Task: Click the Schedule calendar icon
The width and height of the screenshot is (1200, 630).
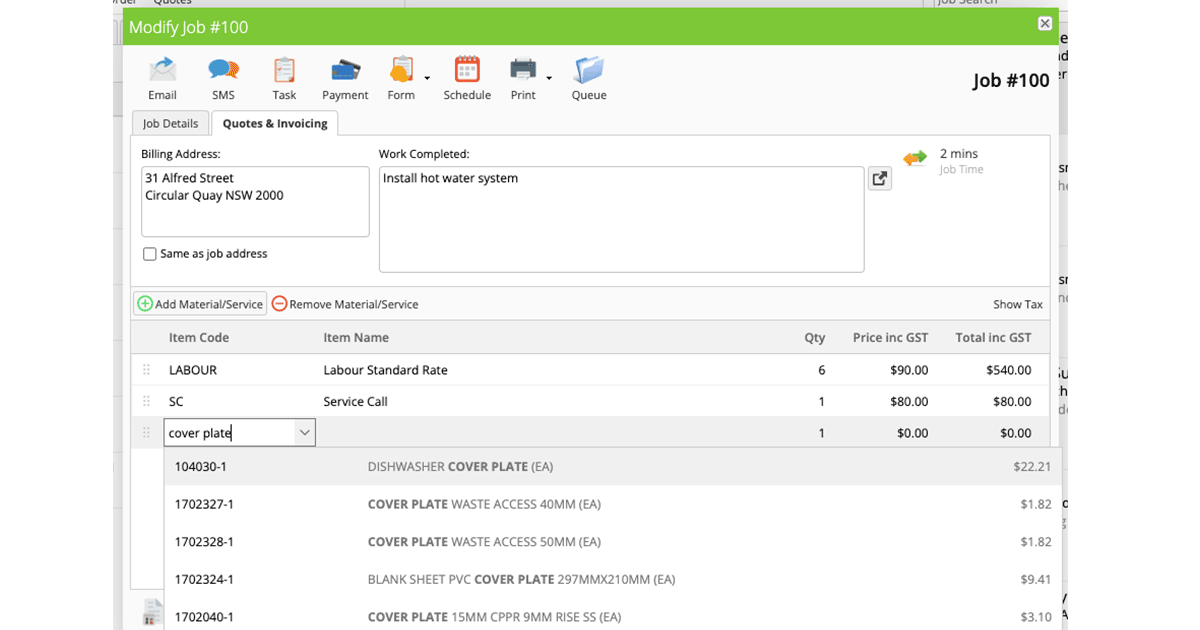Action: tap(467, 70)
